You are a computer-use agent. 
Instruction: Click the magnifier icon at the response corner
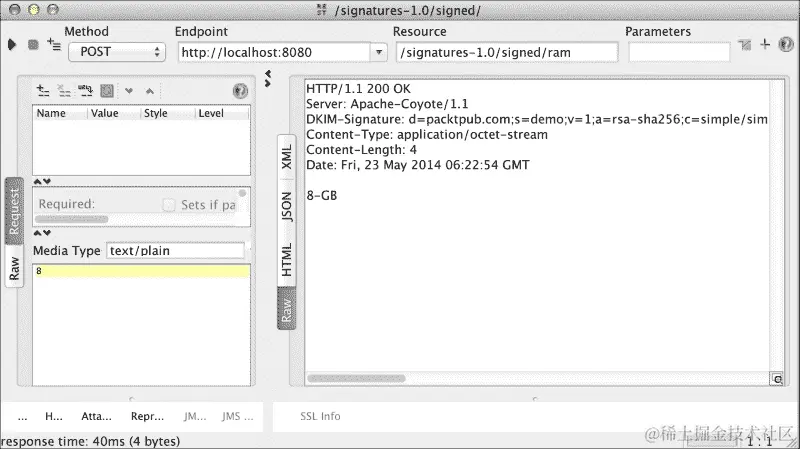pos(777,379)
